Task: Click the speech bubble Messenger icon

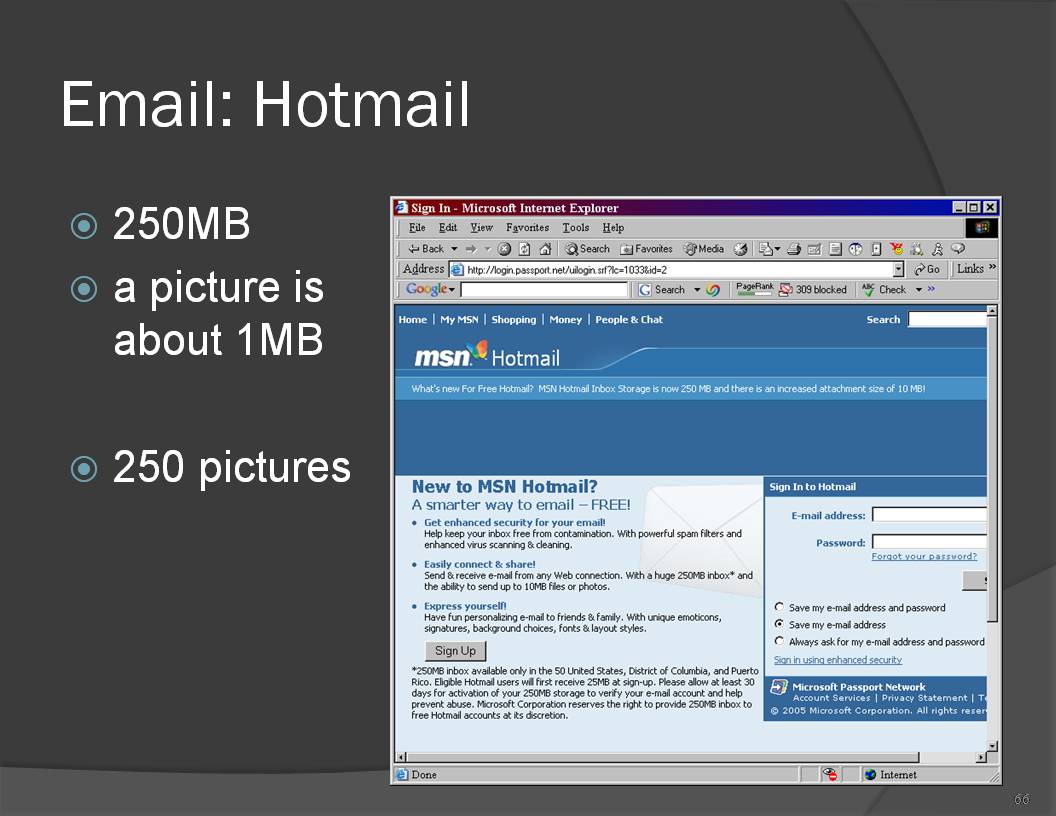Action: [x=958, y=249]
